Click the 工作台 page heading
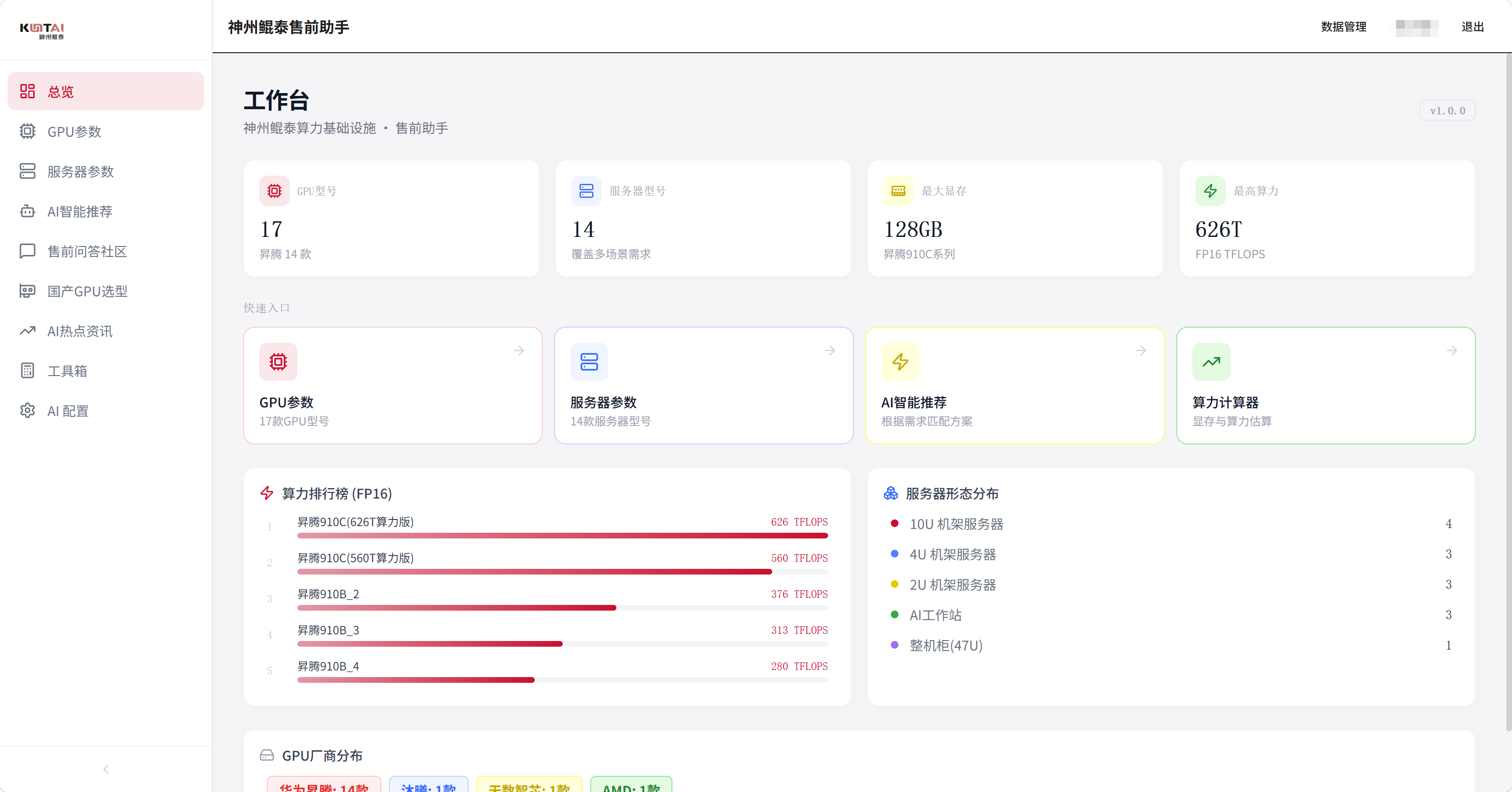Image resolution: width=1512 pixels, height=792 pixels. coord(276,100)
